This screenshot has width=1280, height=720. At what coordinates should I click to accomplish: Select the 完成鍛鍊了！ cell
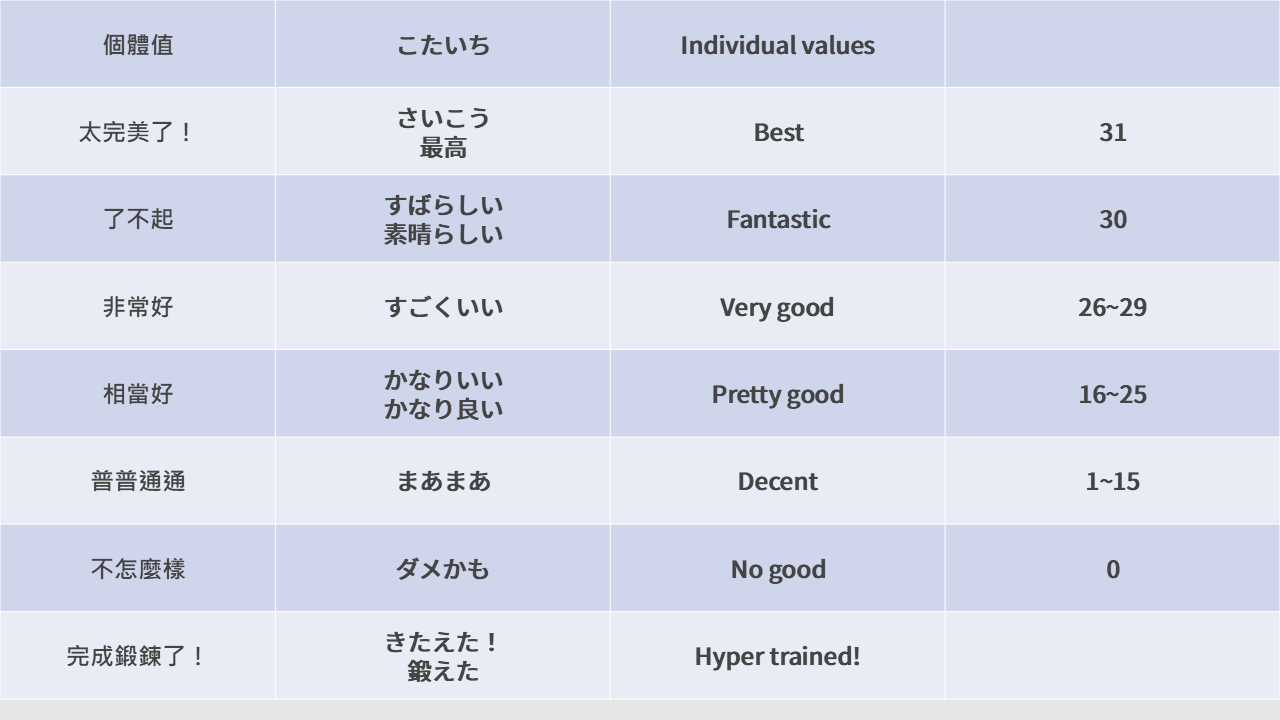tap(138, 657)
